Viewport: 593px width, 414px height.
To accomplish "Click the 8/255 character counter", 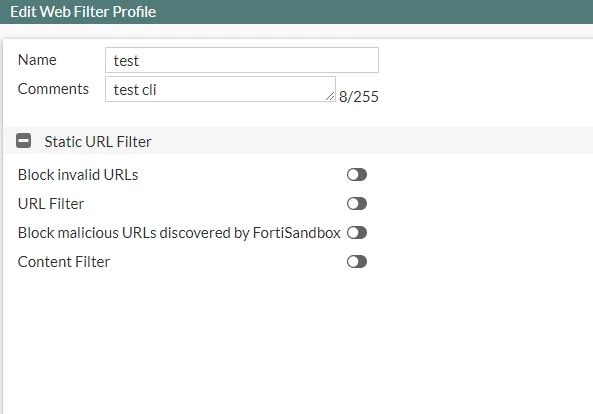I will pos(359,97).
